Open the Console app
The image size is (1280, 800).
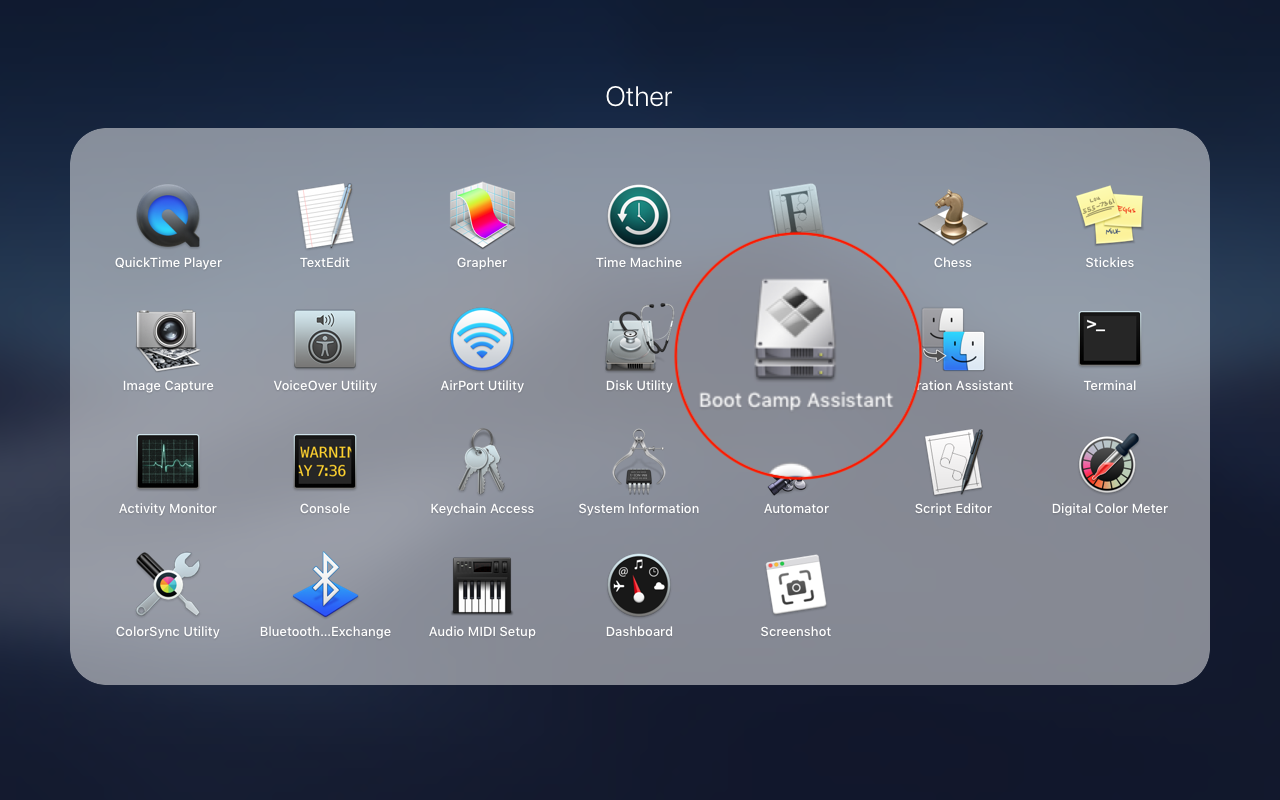[325, 462]
